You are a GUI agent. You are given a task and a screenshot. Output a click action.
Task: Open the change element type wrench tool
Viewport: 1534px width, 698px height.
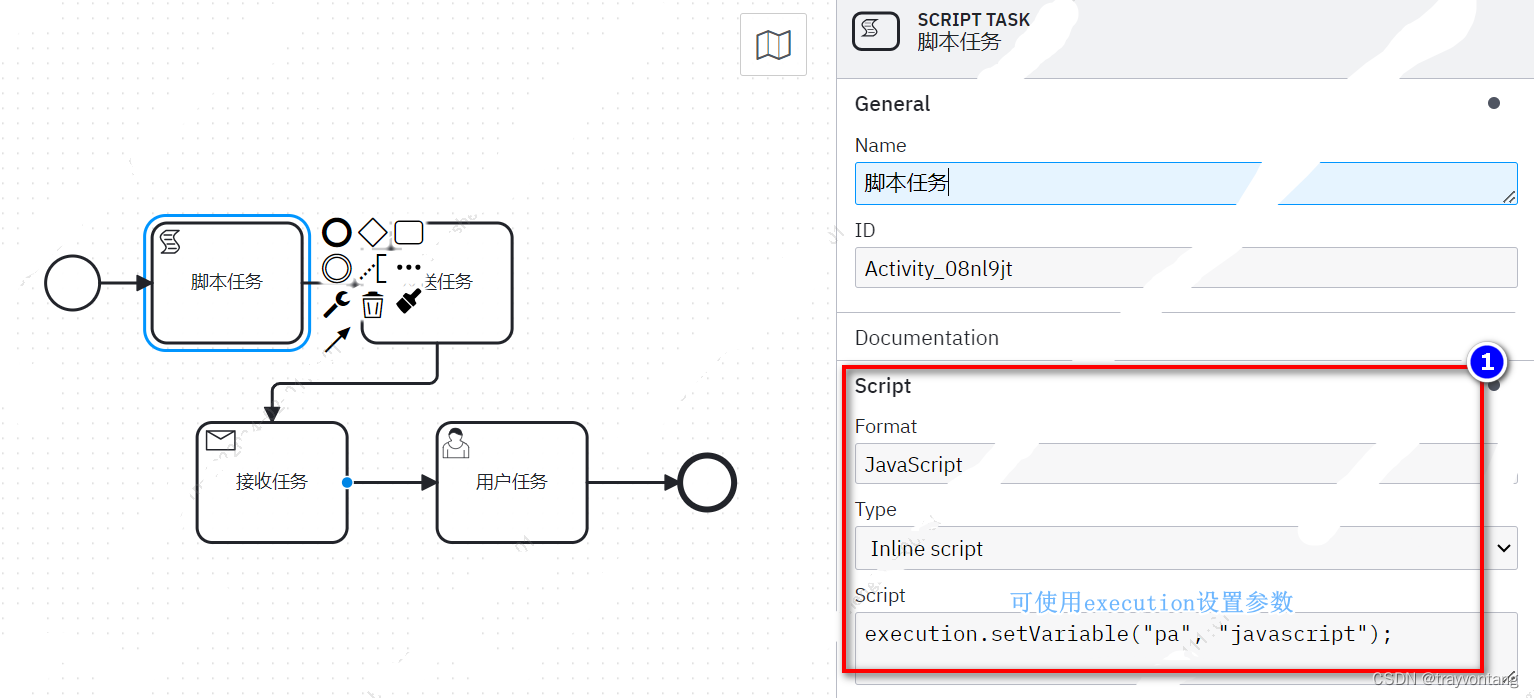point(336,305)
